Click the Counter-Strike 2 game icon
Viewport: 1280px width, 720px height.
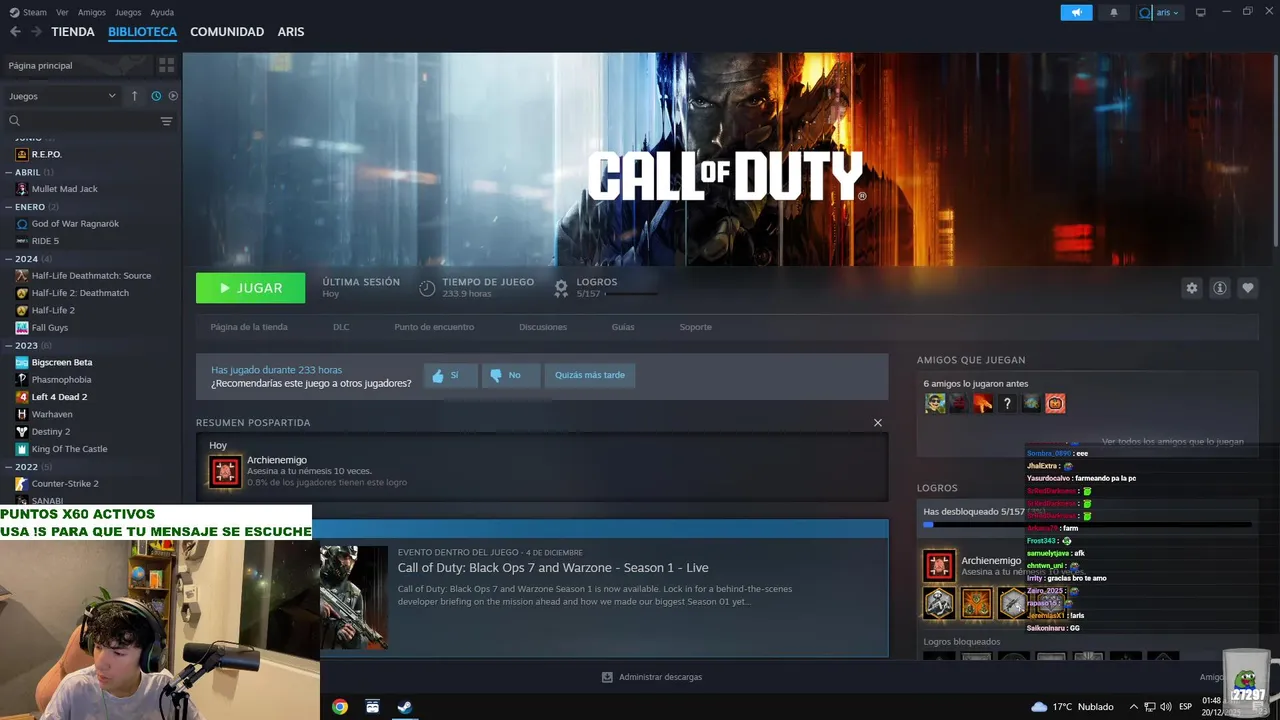point(22,484)
